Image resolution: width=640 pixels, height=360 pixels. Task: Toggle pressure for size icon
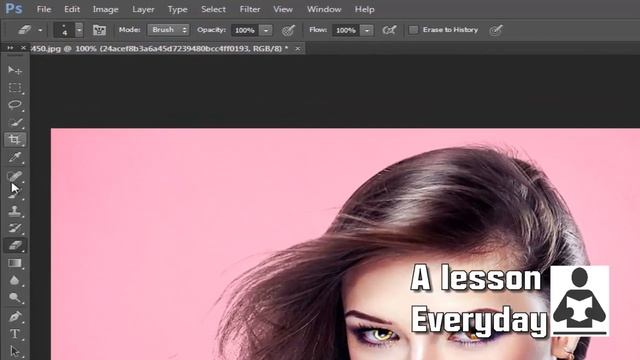(496, 30)
